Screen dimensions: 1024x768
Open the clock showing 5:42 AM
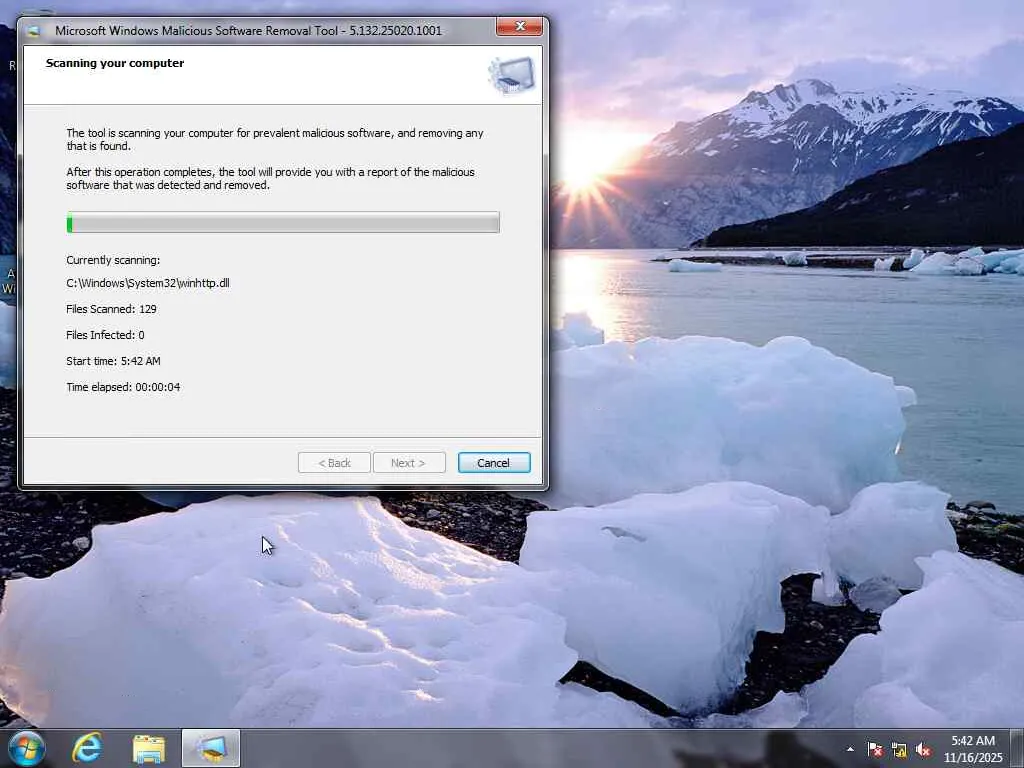point(972,748)
